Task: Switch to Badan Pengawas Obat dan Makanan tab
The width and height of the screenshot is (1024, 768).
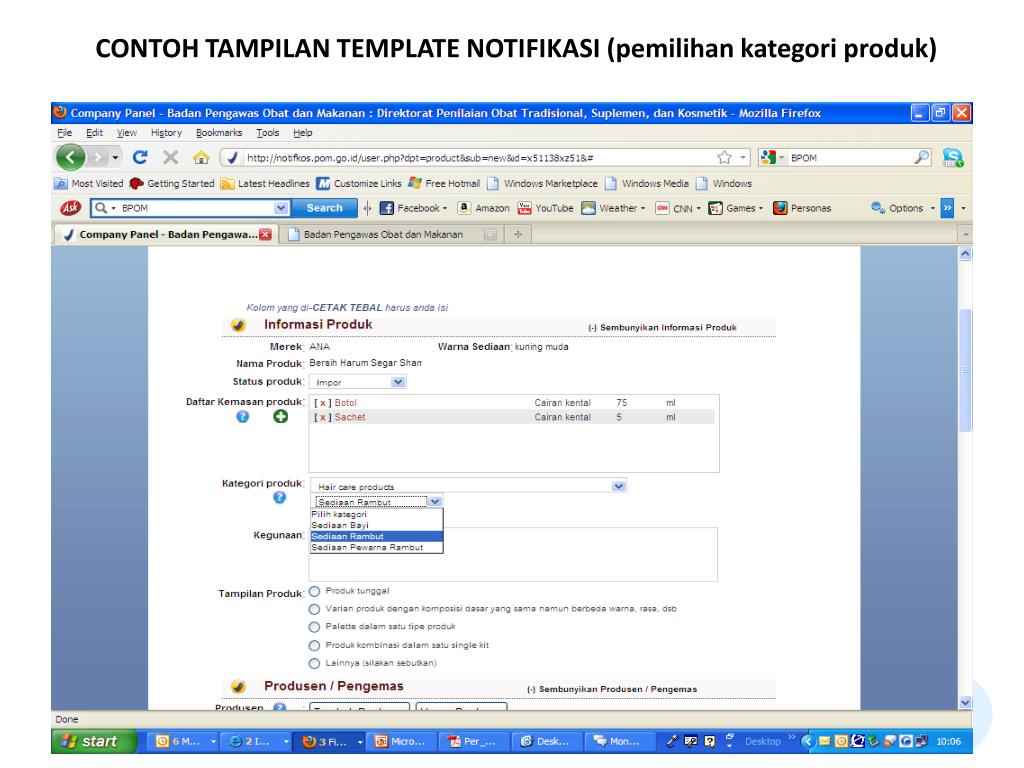Action: [391, 234]
